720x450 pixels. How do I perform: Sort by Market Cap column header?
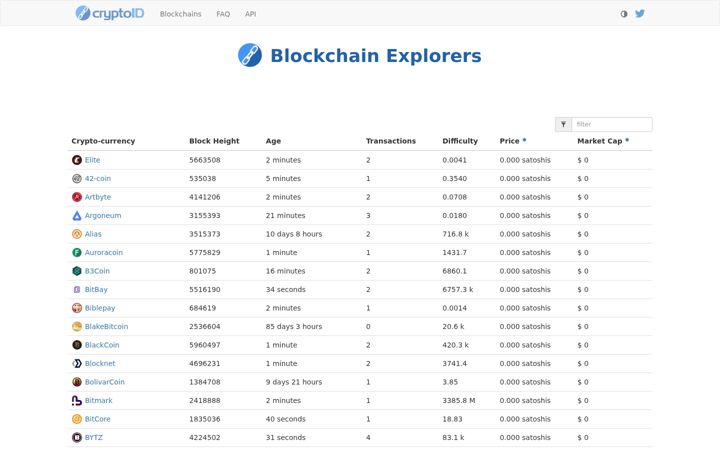[600, 141]
